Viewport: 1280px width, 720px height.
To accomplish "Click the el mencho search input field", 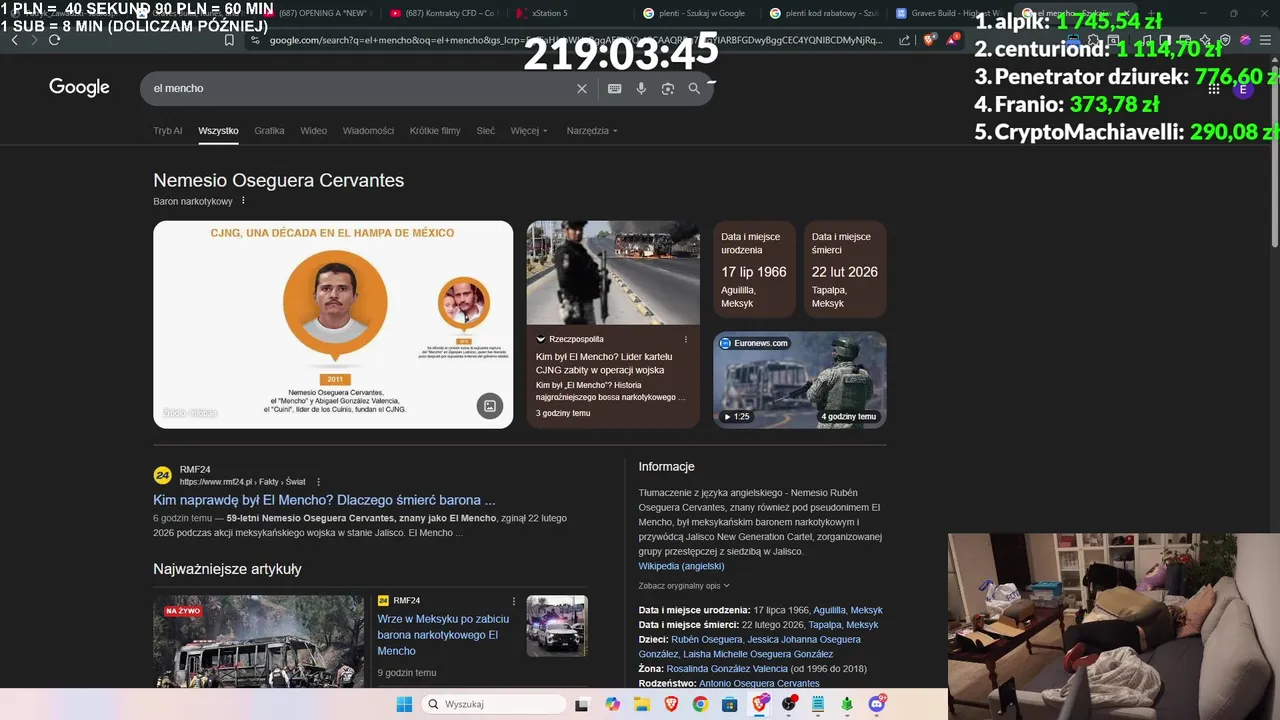I will click(360, 89).
